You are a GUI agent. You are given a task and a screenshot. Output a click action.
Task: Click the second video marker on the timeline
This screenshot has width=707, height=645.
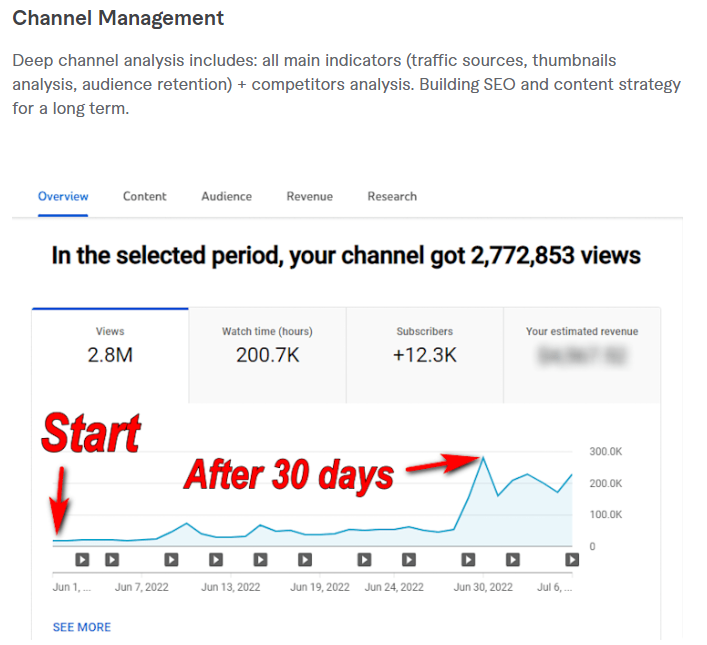(112, 560)
